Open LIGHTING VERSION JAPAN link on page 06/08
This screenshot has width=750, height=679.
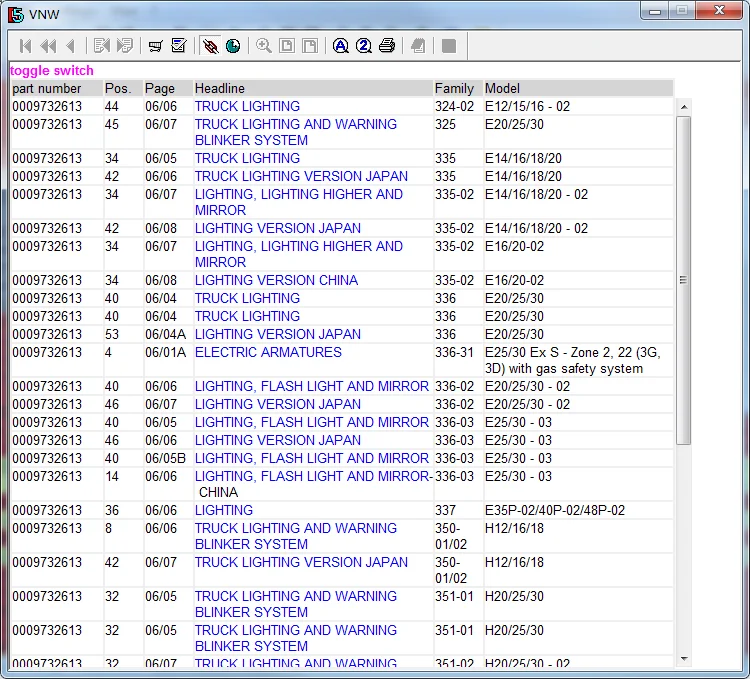278,228
